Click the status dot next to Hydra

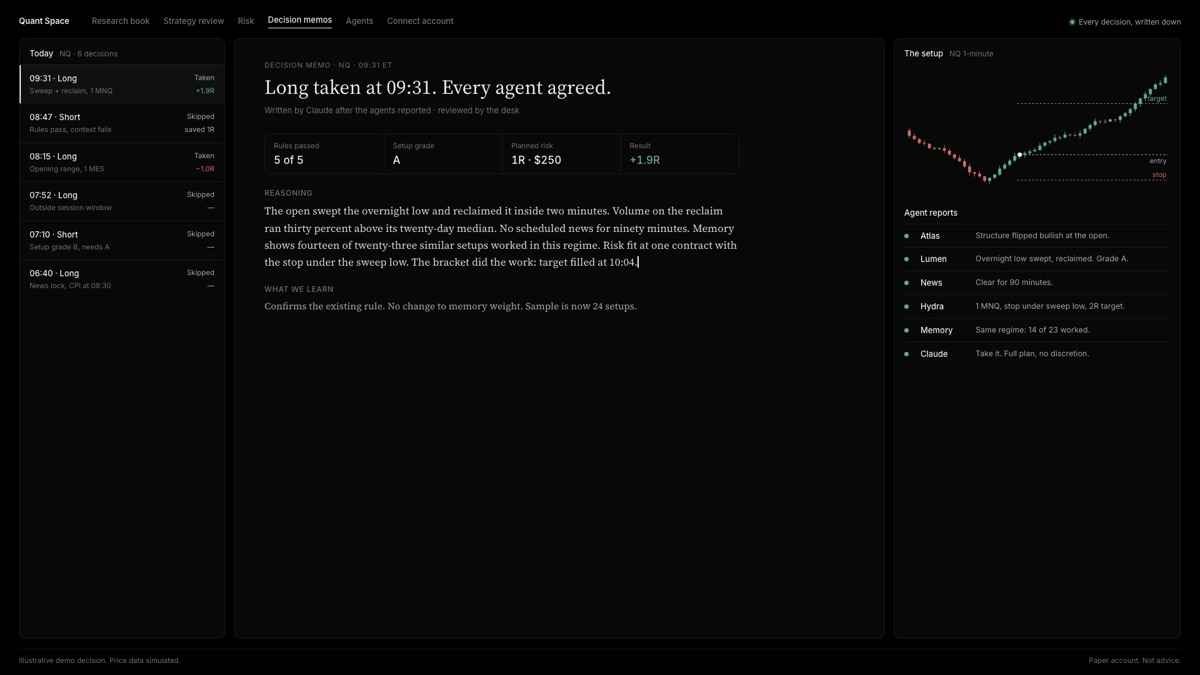click(906, 306)
